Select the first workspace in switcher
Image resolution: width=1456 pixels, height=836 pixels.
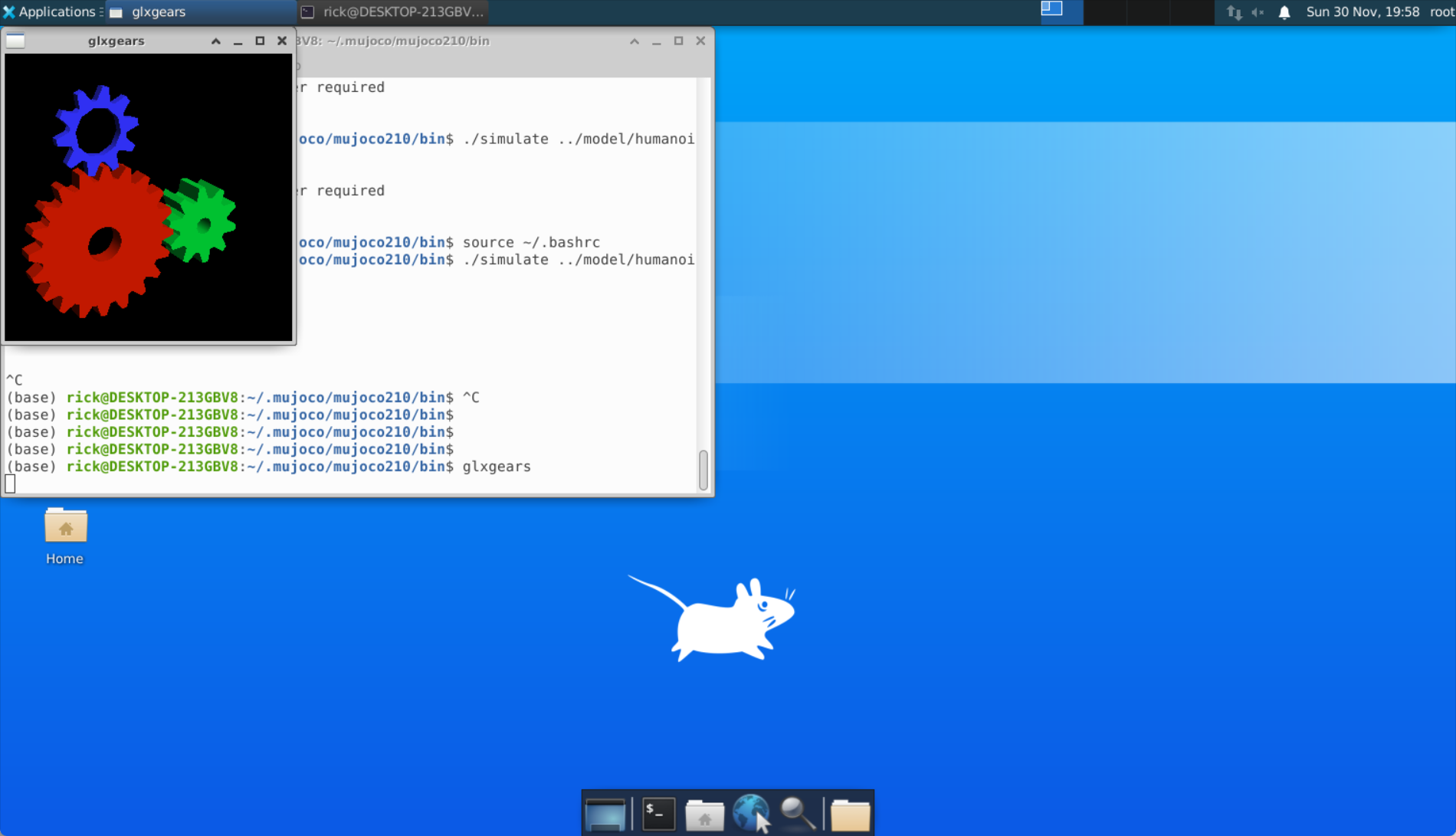point(1061,12)
